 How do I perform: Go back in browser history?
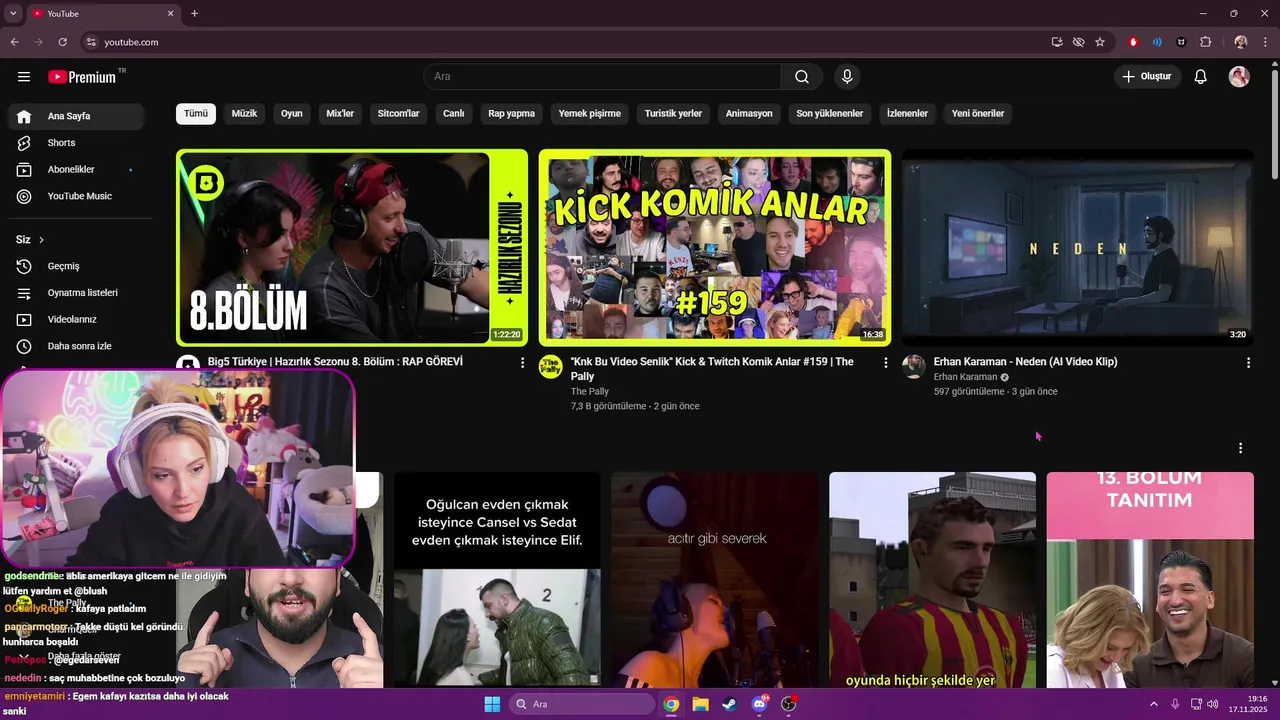[x=14, y=42]
